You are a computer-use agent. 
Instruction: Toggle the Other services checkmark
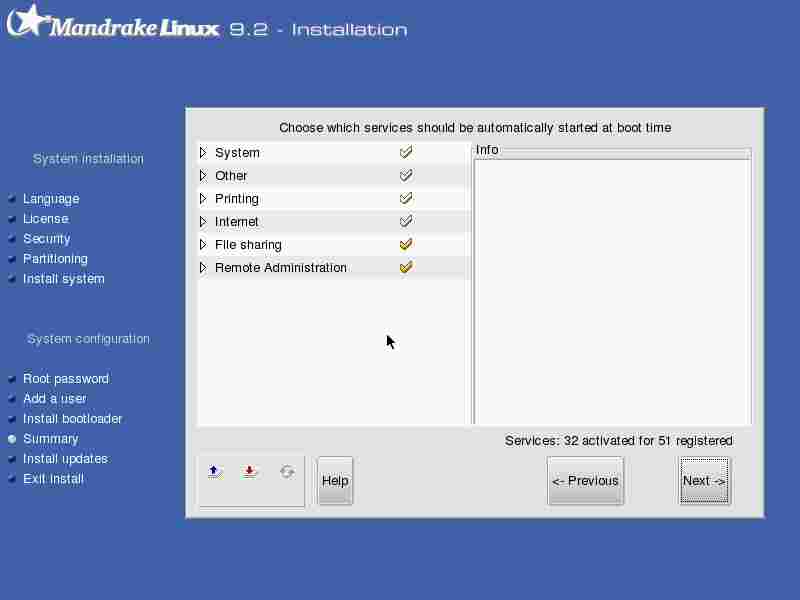point(406,176)
